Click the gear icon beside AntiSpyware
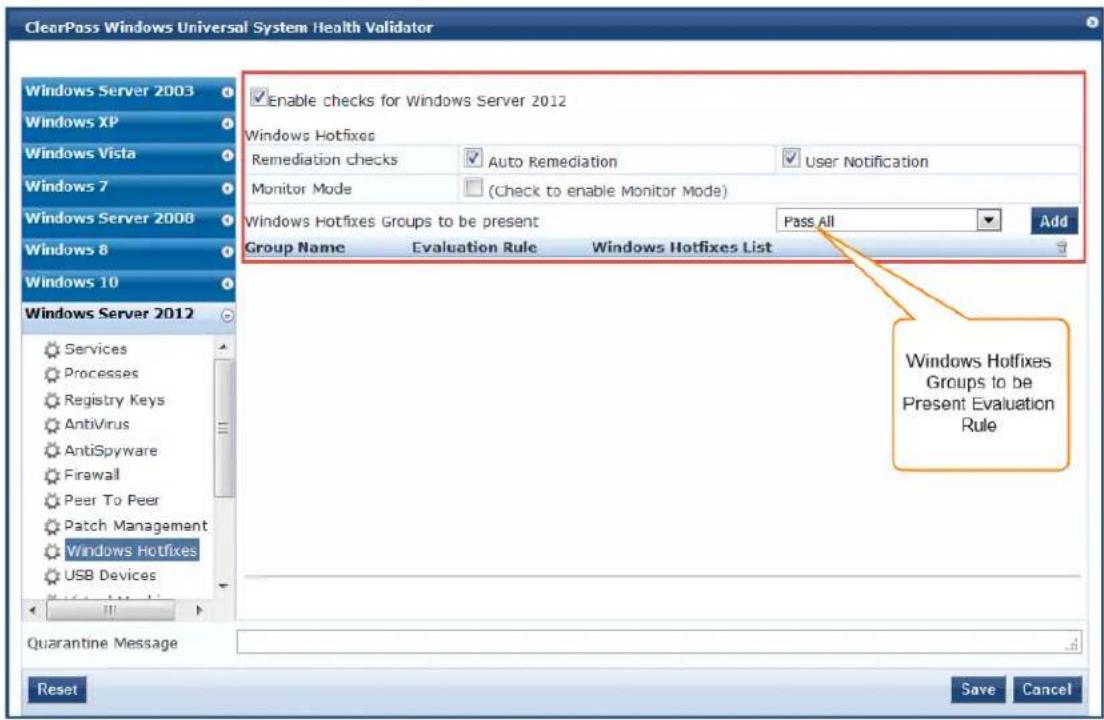1104x720 pixels. [51, 450]
